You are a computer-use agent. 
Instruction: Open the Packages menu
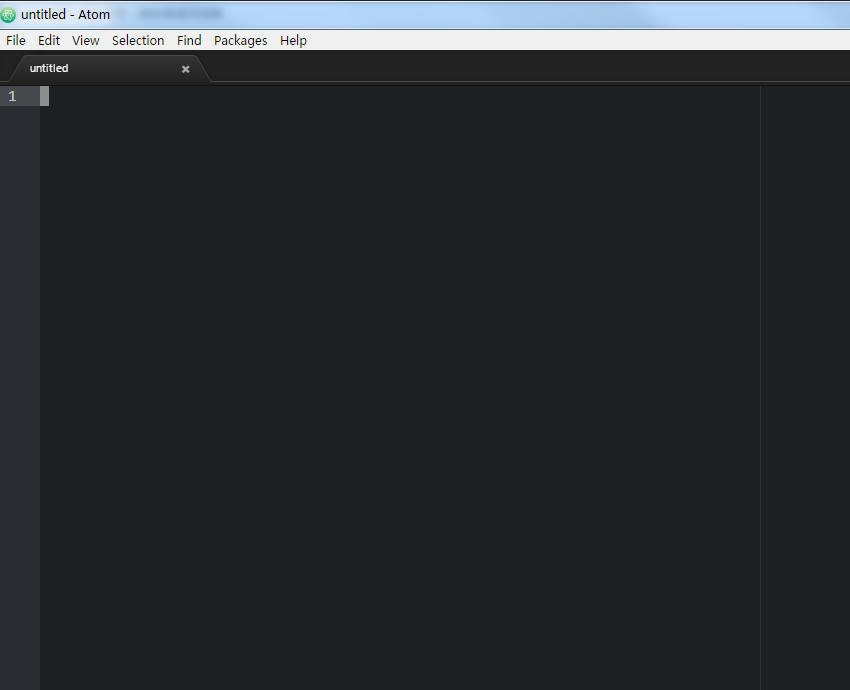point(241,40)
